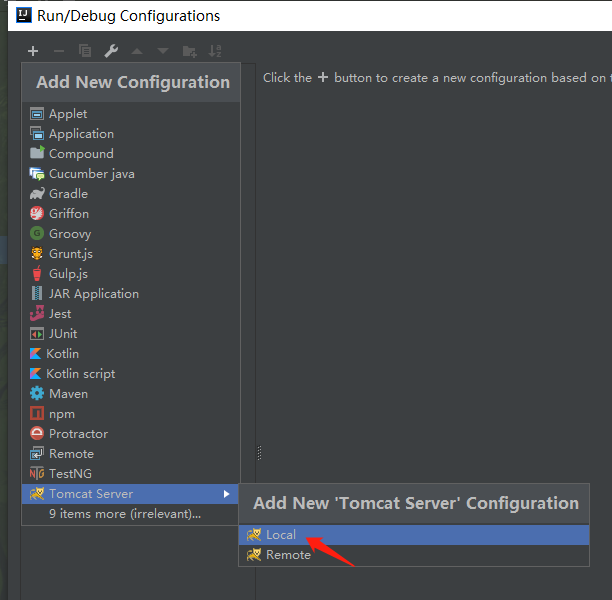This screenshot has height=600, width=612.
Task: Select Compound configuration entry
Action: pyautogui.click(x=131, y=154)
